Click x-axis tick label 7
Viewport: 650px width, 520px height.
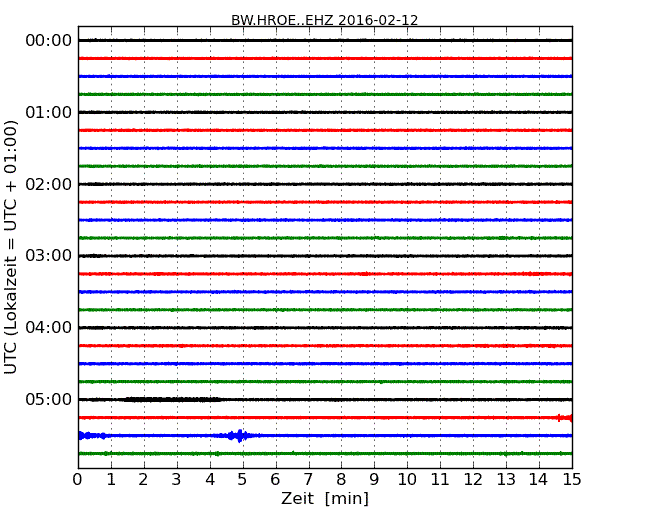point(308,479)
